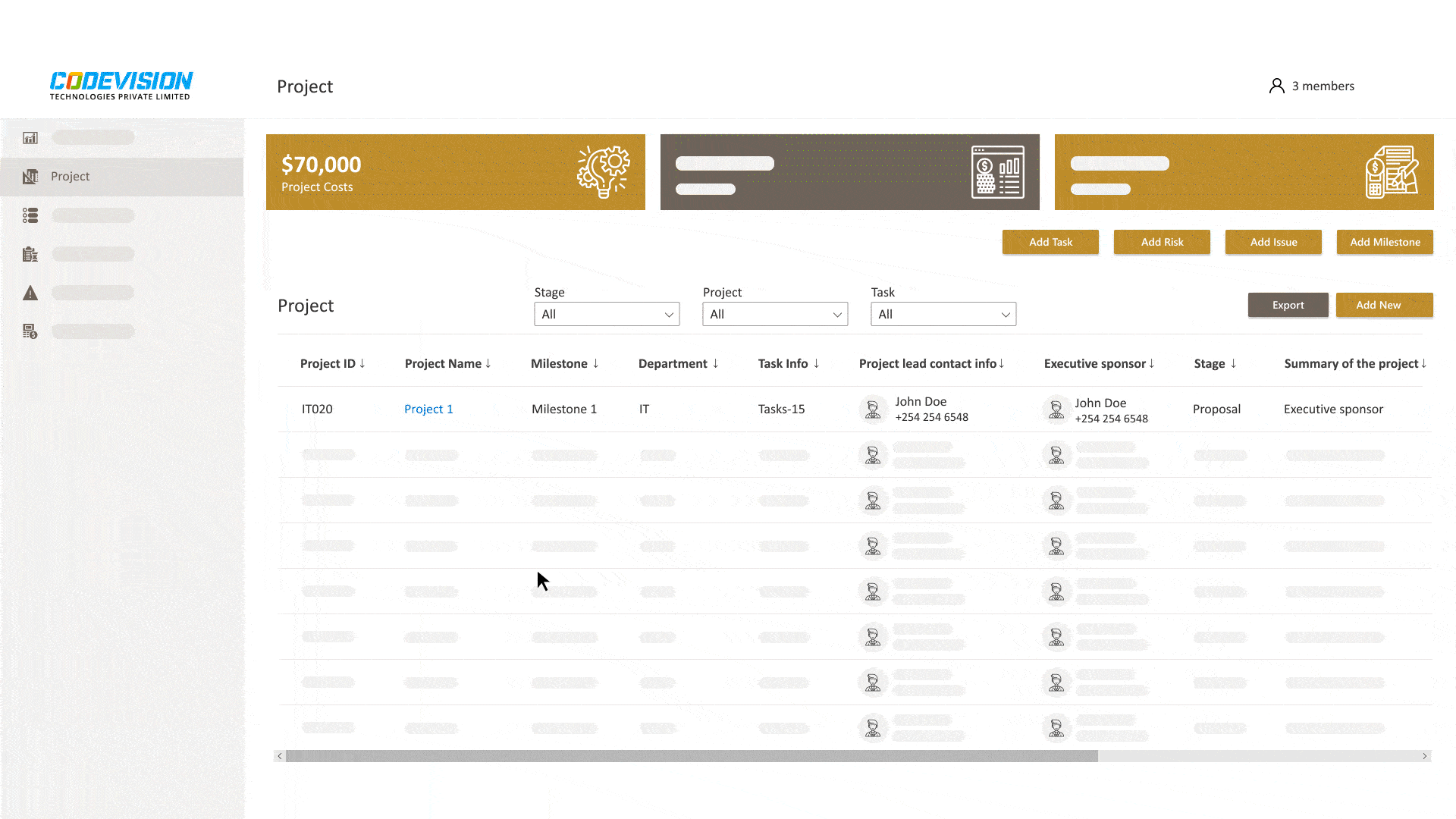The height and width of the screenshot is (819, 1456).
Task: Click the scrollbar left arrow
Action: (280, 756)
